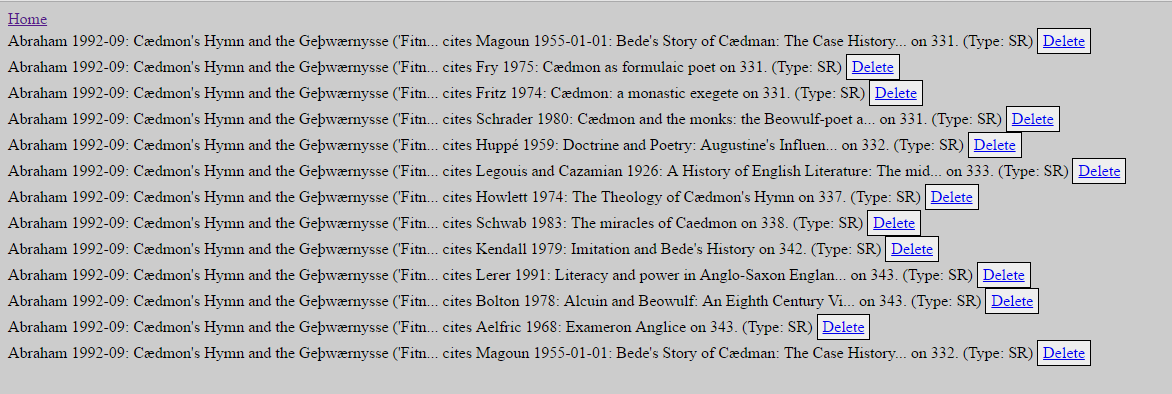Delete the Fry 1975 citation

(872, 67)
